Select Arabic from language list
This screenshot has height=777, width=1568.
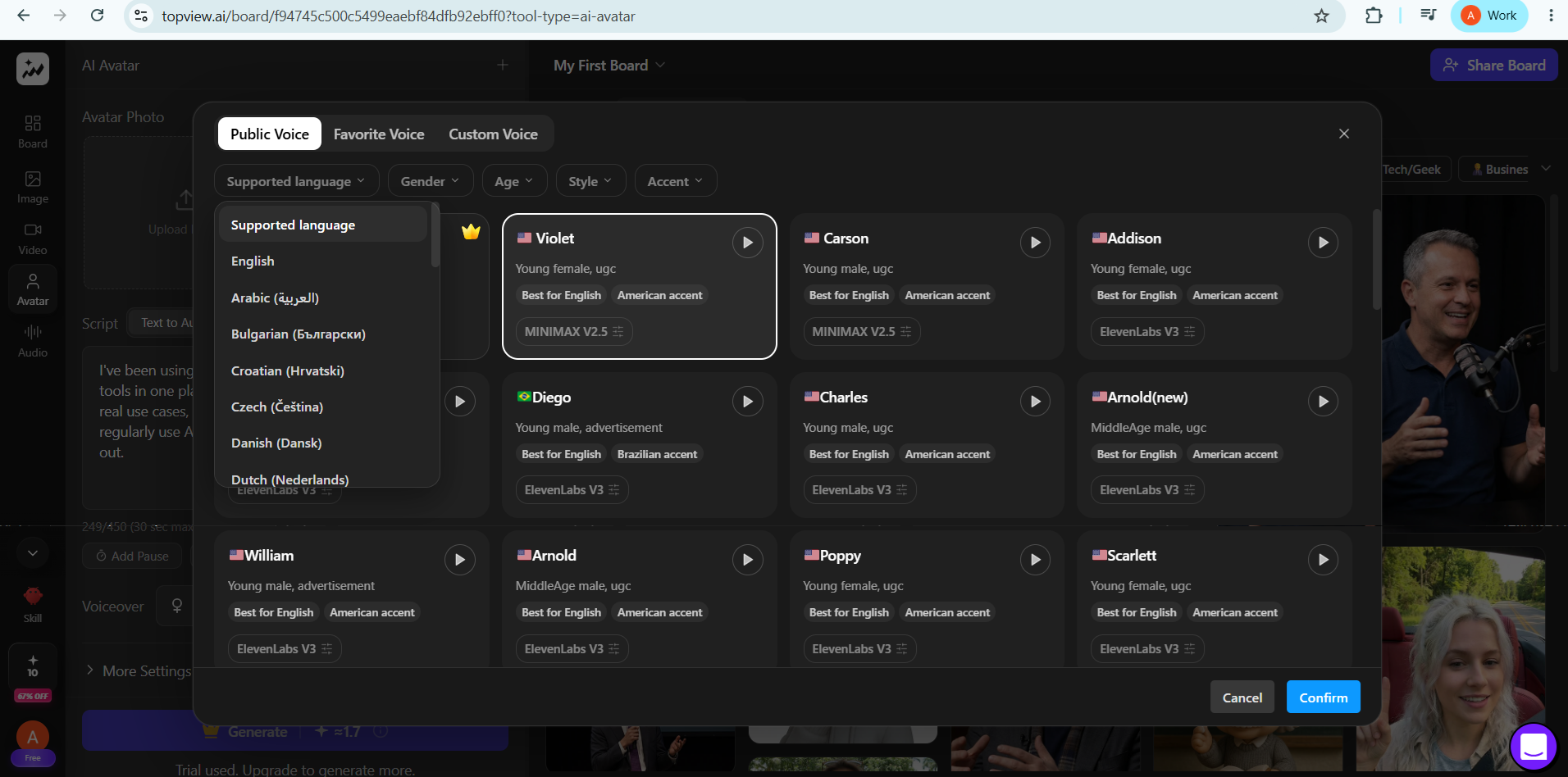(323, 298)
